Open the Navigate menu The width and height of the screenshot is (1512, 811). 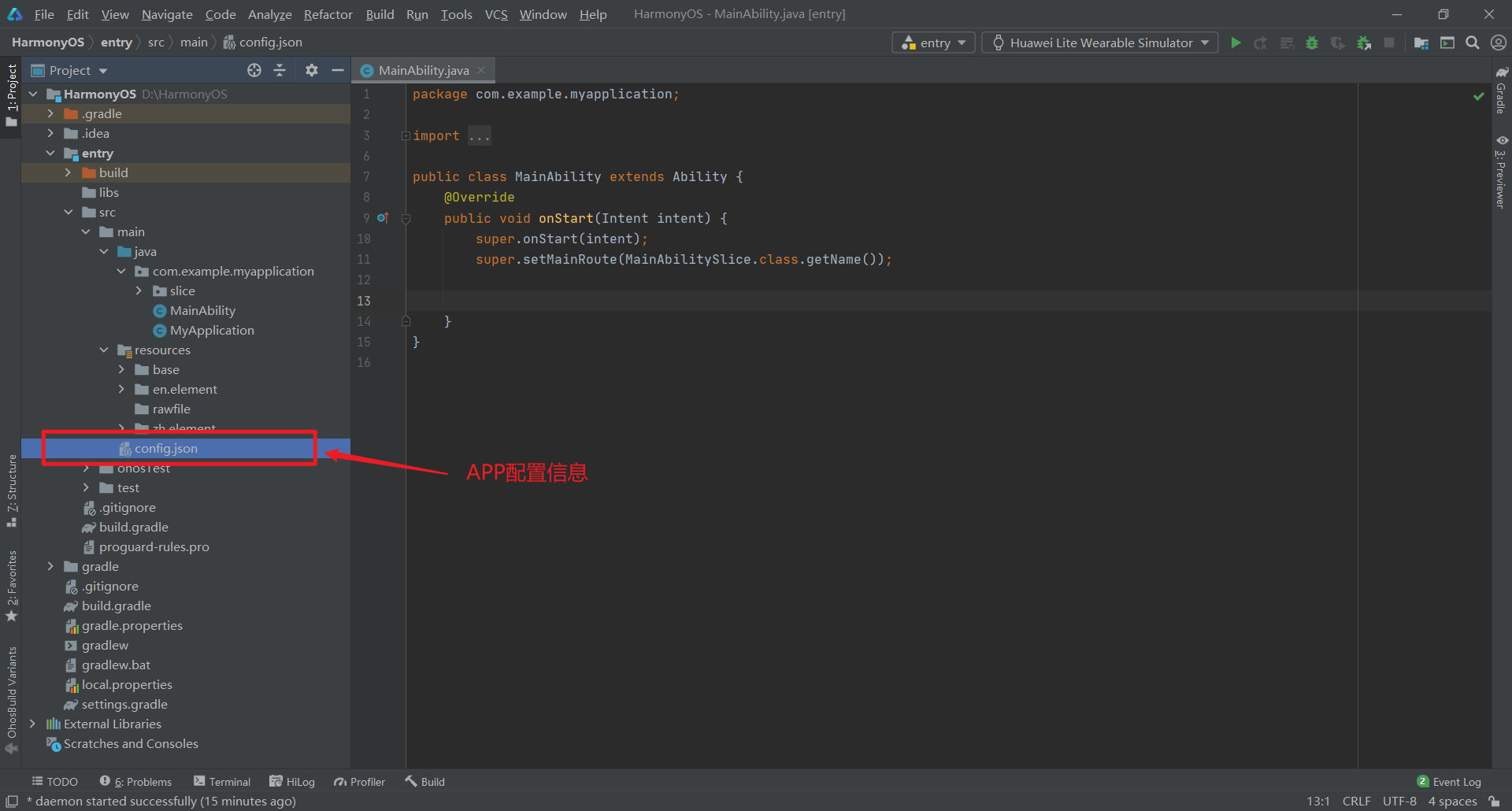(167, 14)
